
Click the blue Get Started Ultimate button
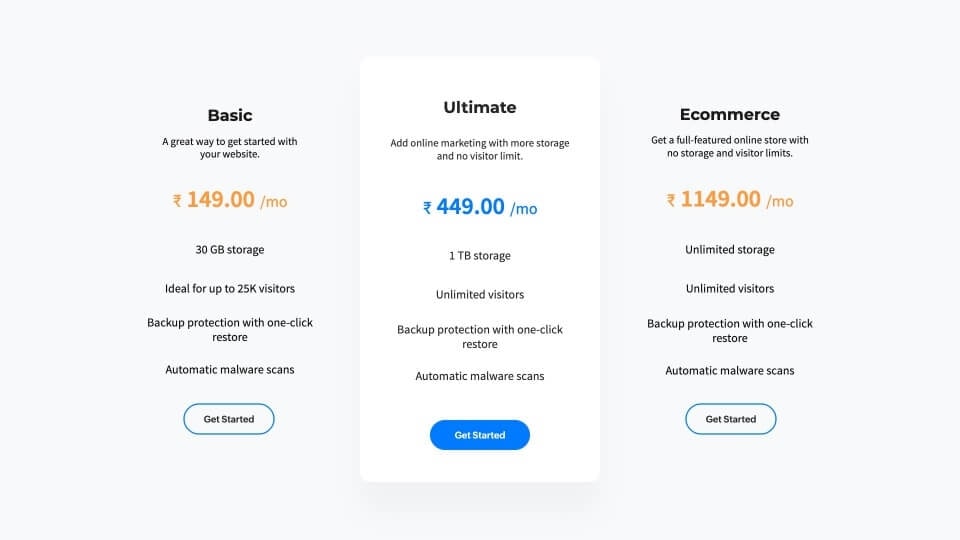point(479,435)
